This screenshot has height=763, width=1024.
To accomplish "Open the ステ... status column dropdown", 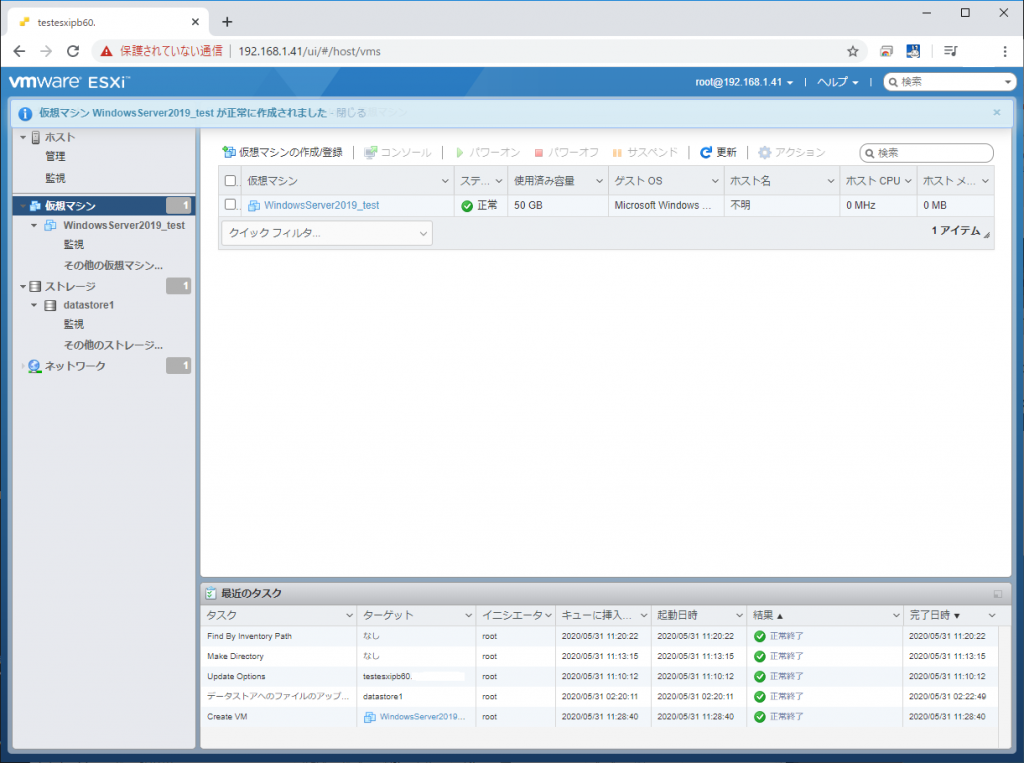I will (x=498, y=181).
